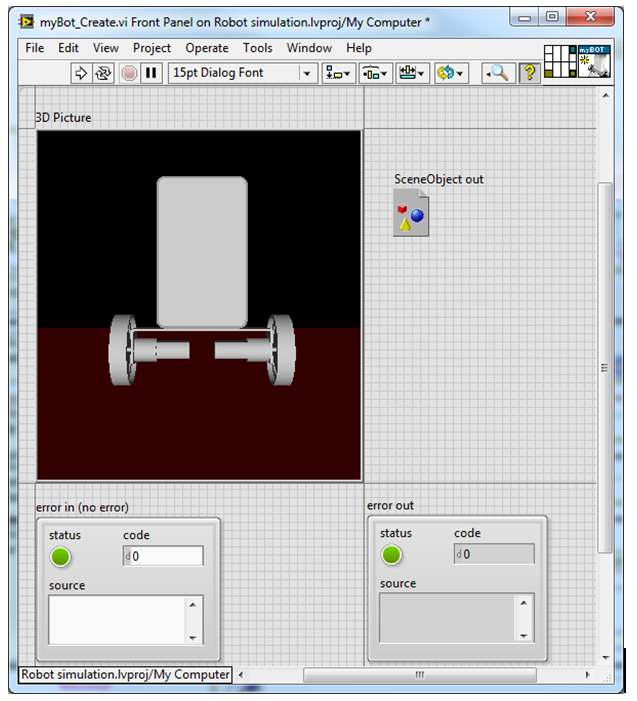The height and width of the screenshot is (701, 637).
Task: Open the File menu
Action: pos(35,48)
